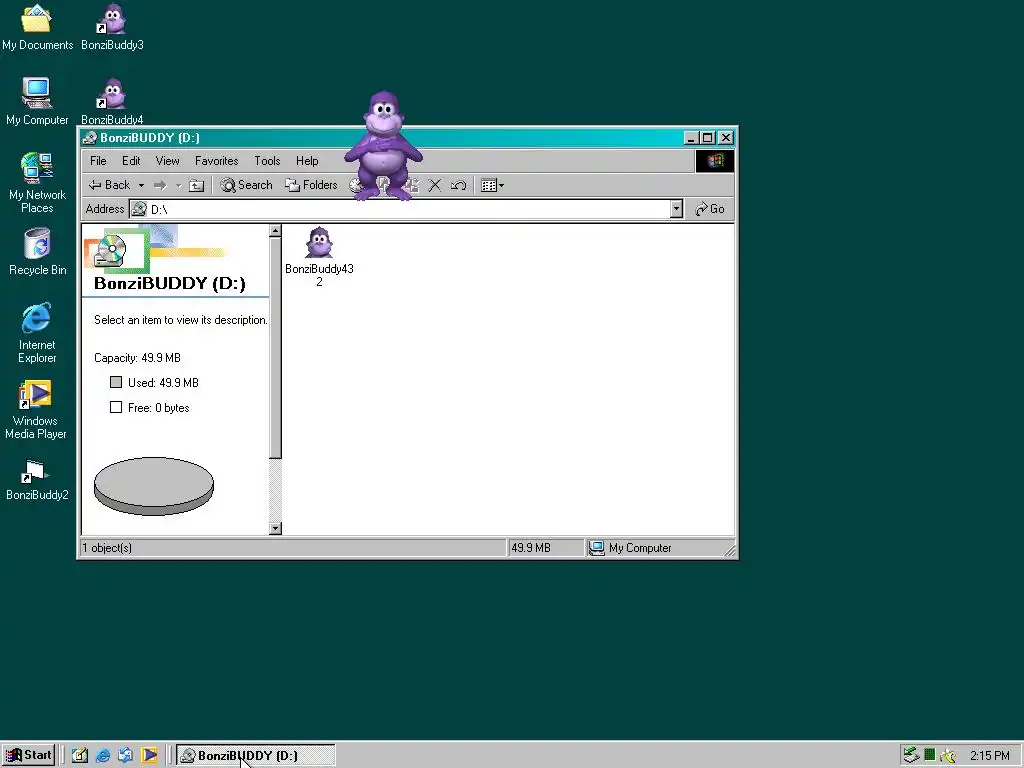Screen dimensions: 1024x768
Task: Click the tray icon left of the clock
Action: 948,756
